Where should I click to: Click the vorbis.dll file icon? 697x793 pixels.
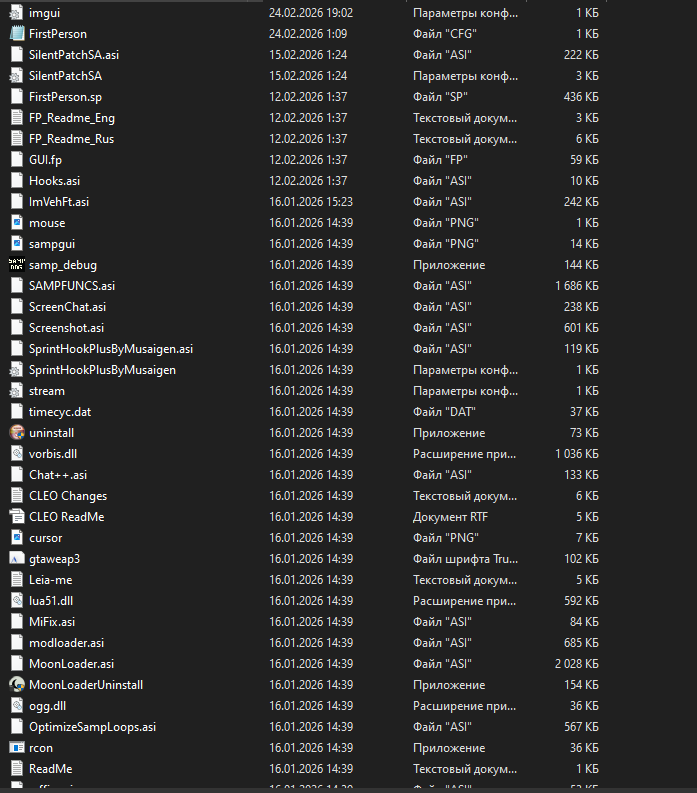[16, 454]
